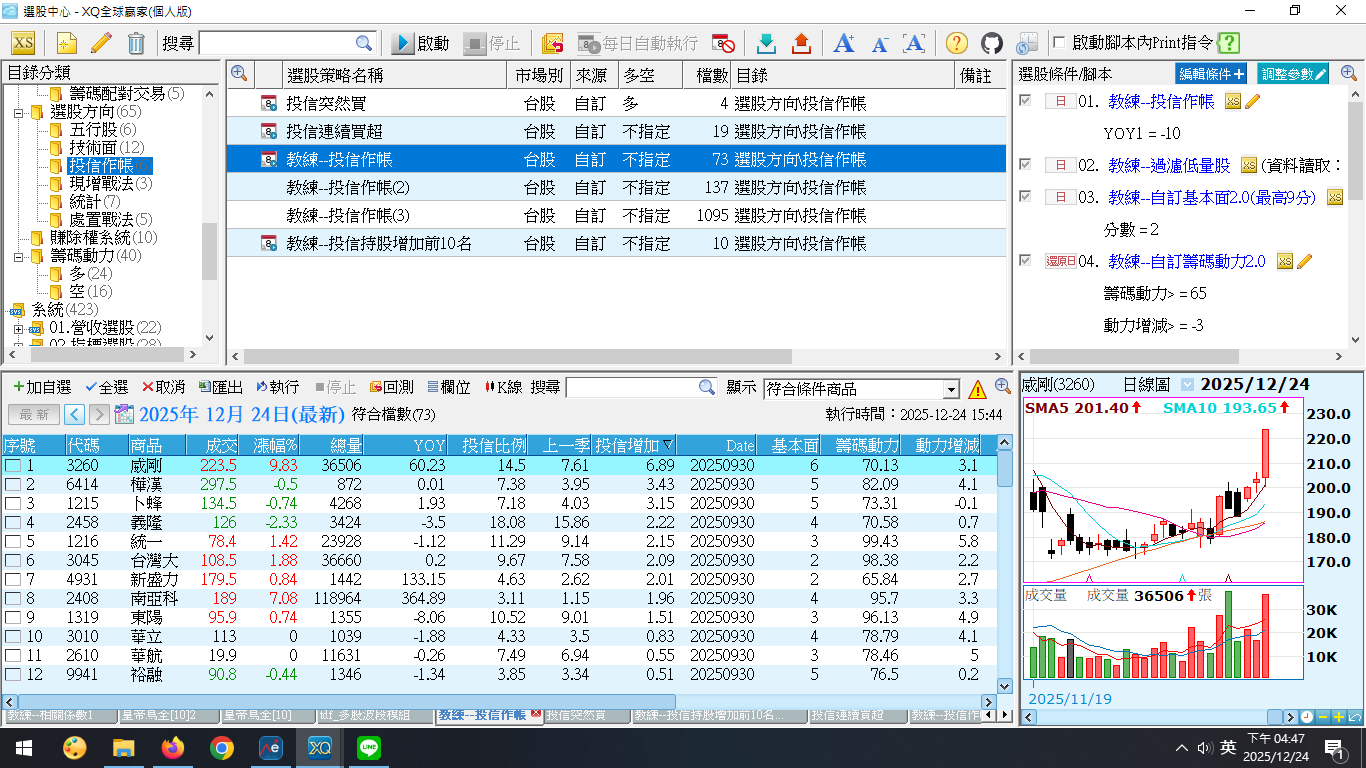1366x768 pixels.
Task: Enable the 啟動腳本內Print指令 checkbox
Action: 1060,43
